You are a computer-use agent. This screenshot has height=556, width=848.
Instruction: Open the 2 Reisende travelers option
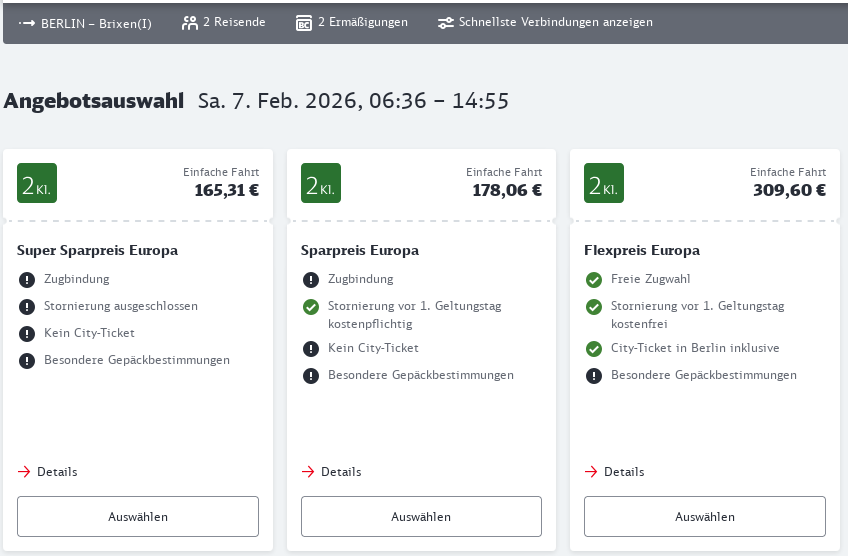click(x=235, y=22)
